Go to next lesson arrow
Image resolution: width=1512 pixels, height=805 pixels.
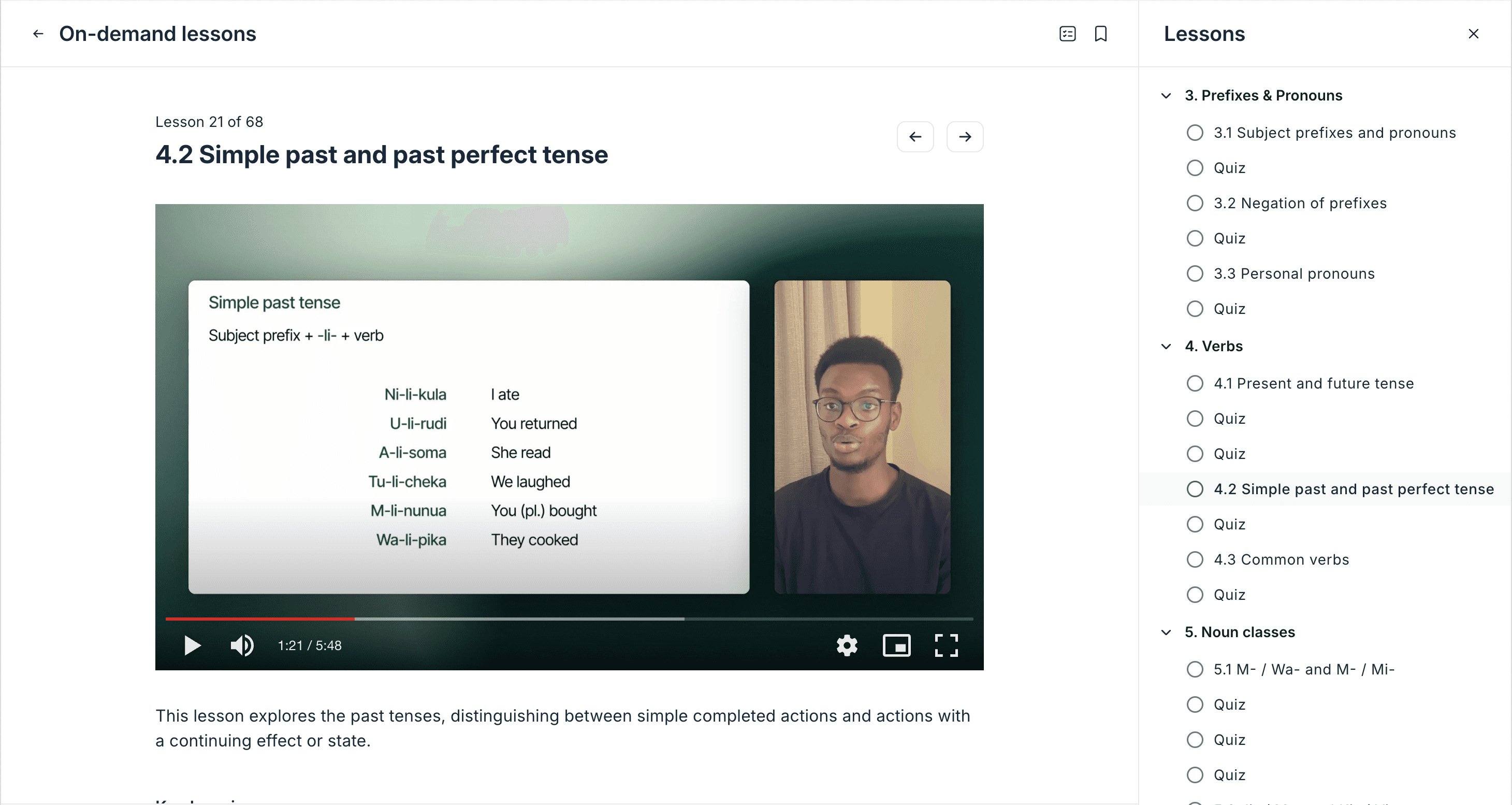(x=964, y=137)
